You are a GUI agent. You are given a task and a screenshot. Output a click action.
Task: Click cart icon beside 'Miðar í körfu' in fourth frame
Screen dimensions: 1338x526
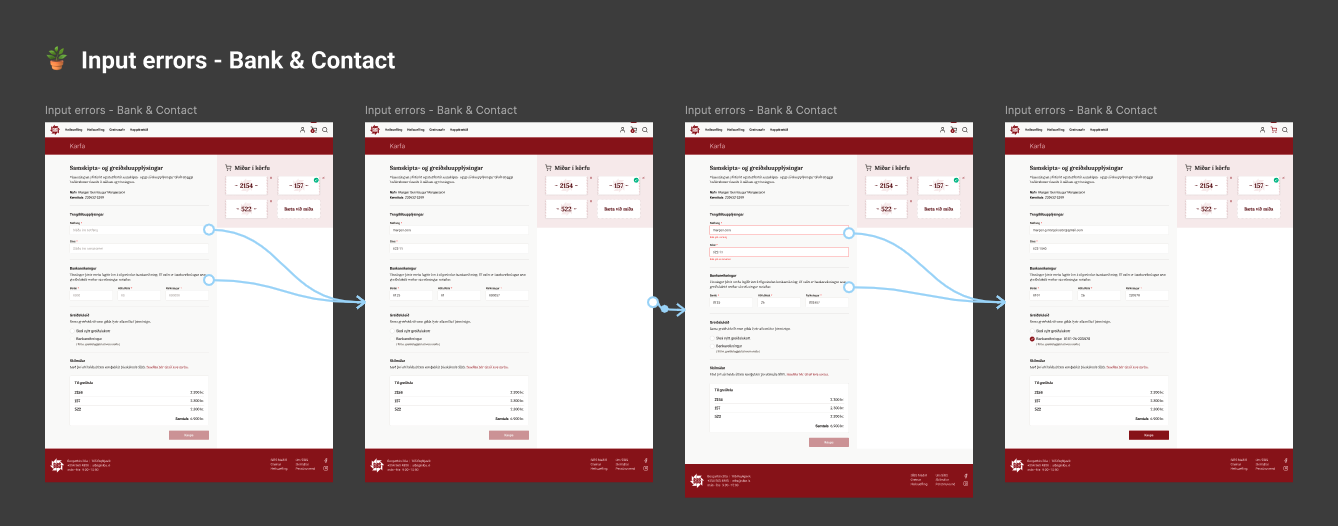[x=1190, y=168]
